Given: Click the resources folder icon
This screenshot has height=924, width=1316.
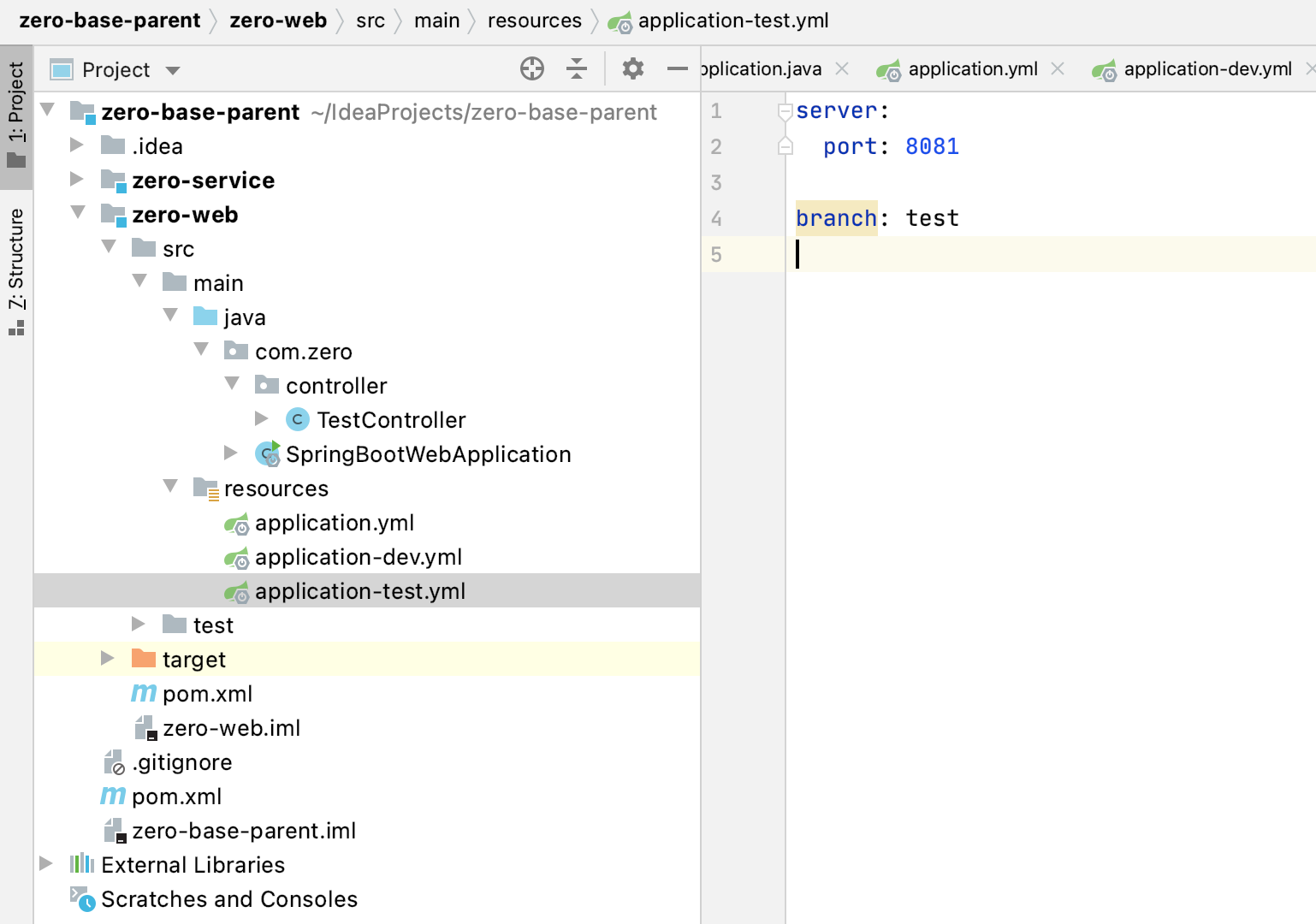Looking at the screenshot, I should 206,488.
